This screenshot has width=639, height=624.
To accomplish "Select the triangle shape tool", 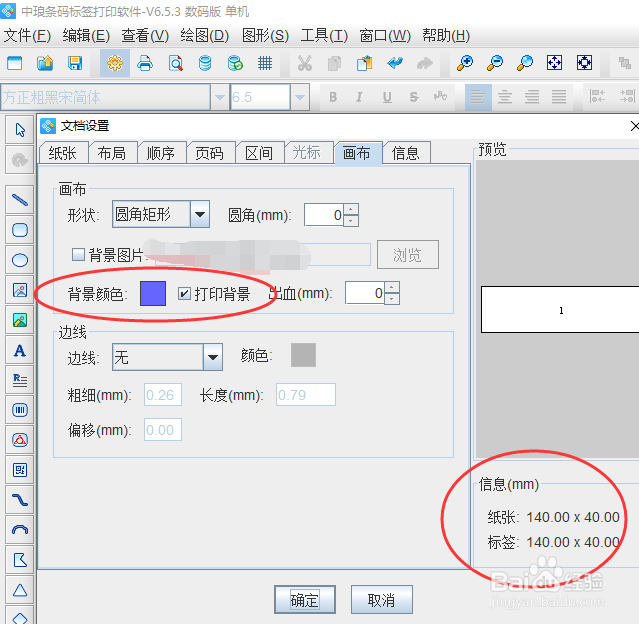I will click(20, 590).
